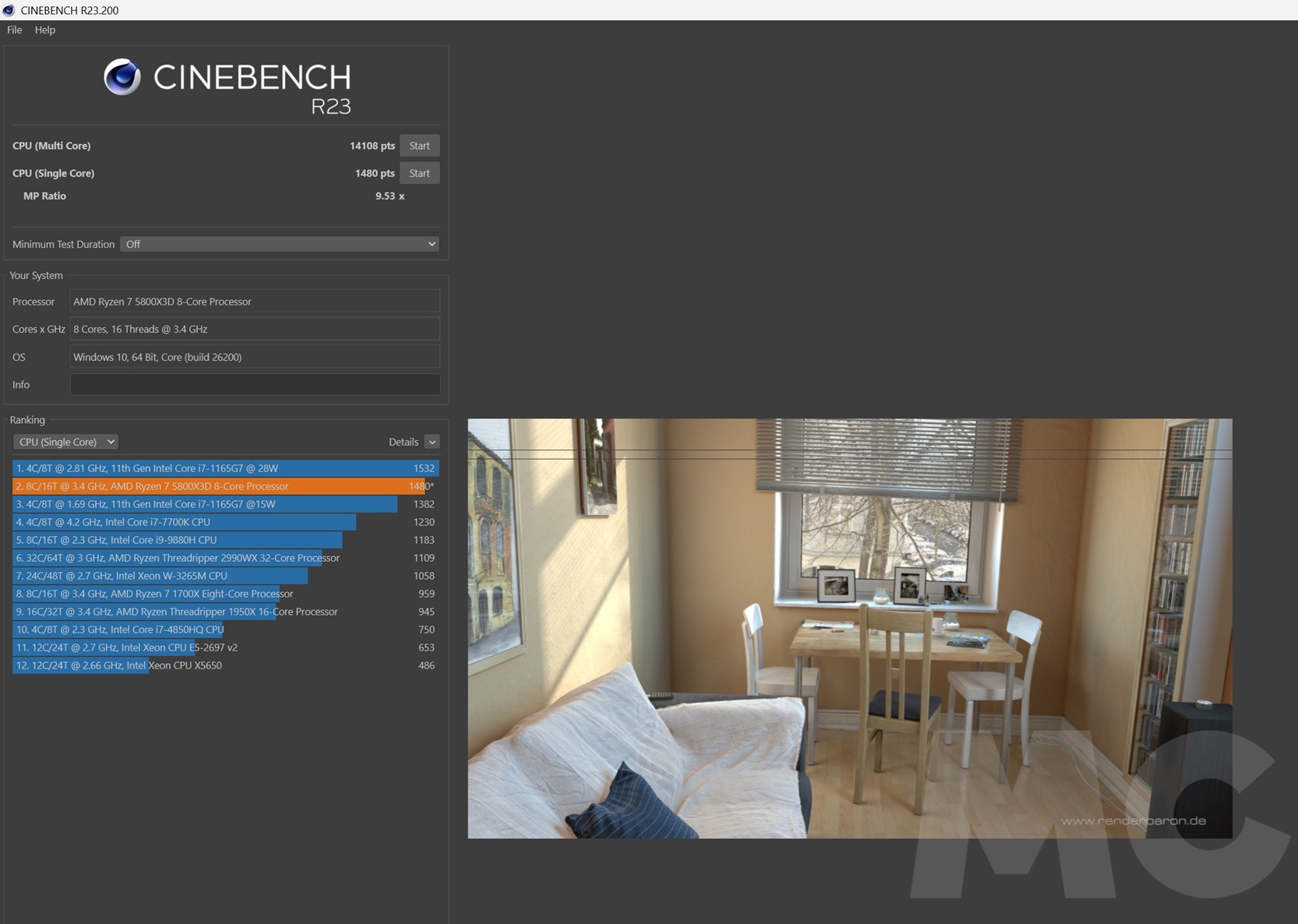
Task: Click the 9.53 x MP Ratio value
Action: point(390,196)
